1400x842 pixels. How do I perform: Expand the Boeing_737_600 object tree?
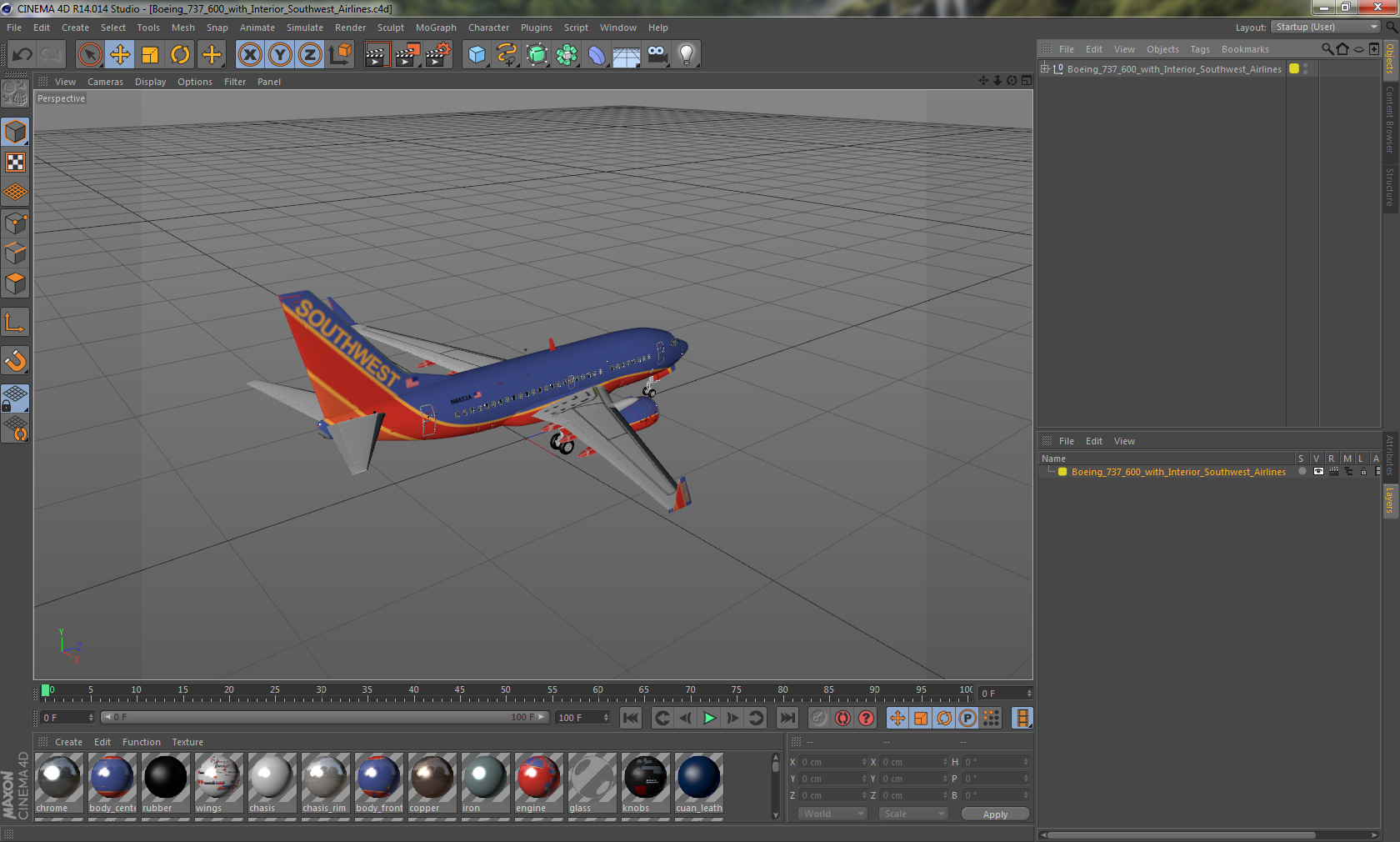(x=1045, y=69)
